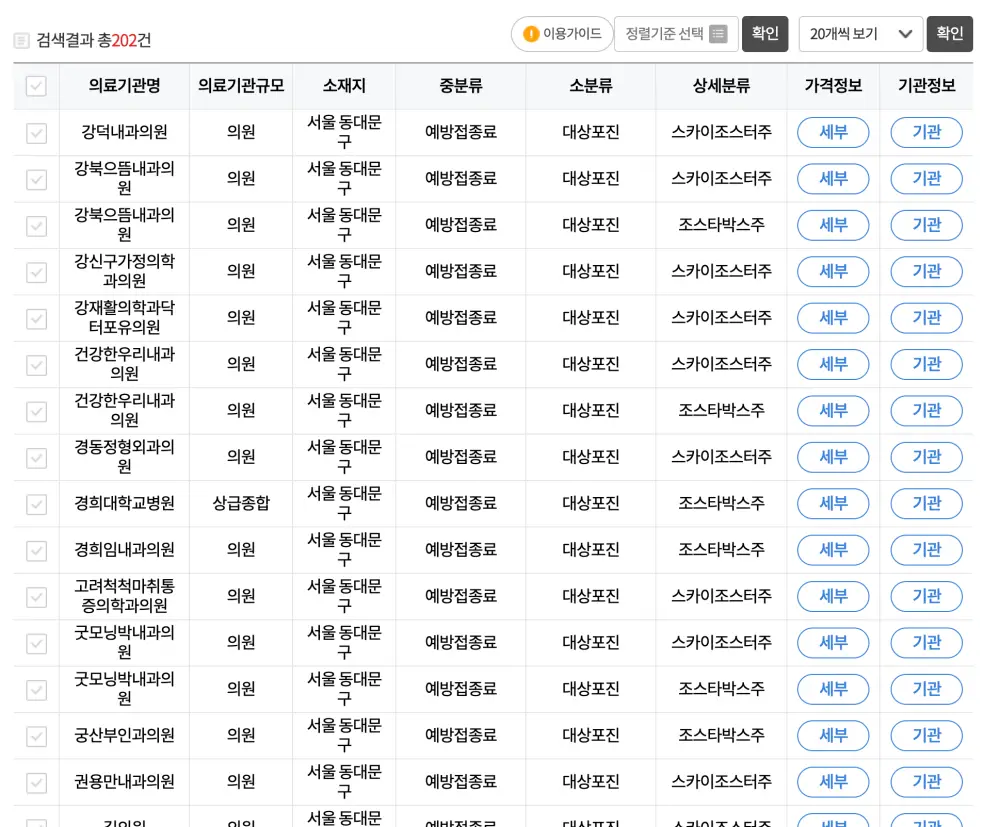Open 세부 for 건강한우리내과의원 조스타박스주 row

click(x=833, y=411)
